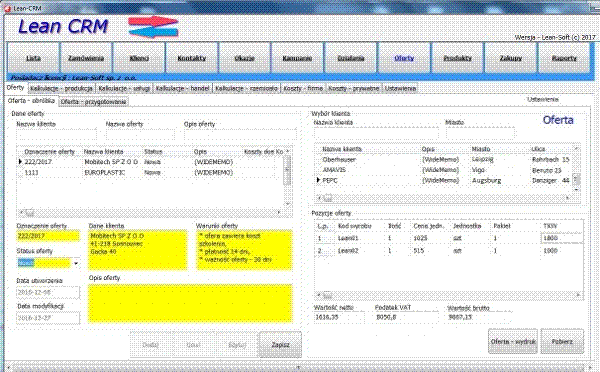The height and width of the screenshot is (372, 600).
Task: Edit the Oznaczenie oferty yellow field
Action: pyautogui.click(x=48, y=236)
